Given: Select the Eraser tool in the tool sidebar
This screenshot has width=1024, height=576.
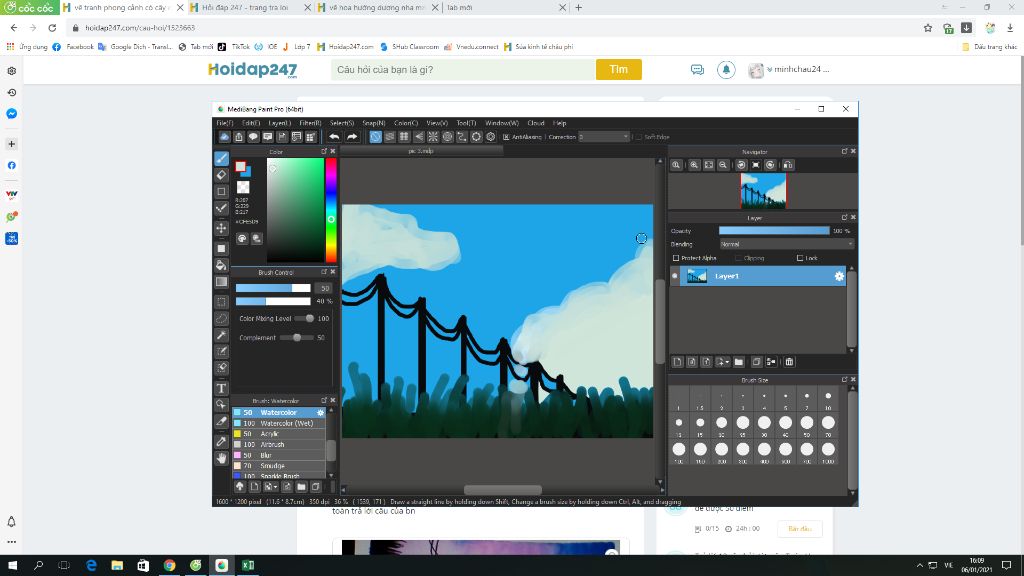Looking at the screenshot, I should (x=221, y=175).
